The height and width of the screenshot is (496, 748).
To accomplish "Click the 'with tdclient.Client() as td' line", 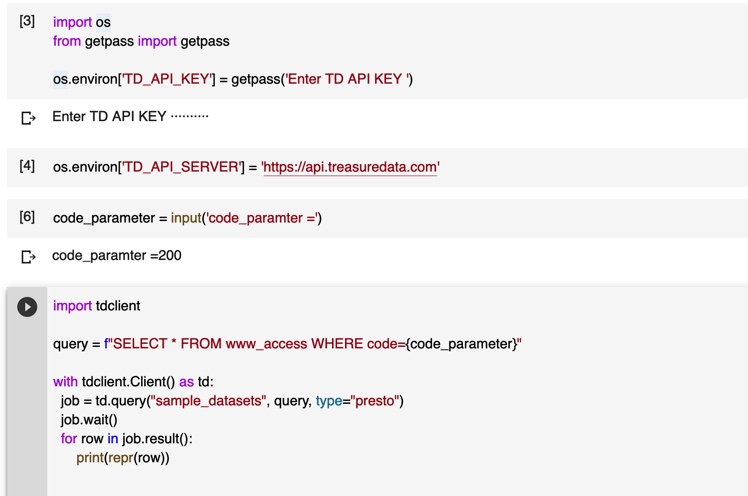I will coord(133,382).
